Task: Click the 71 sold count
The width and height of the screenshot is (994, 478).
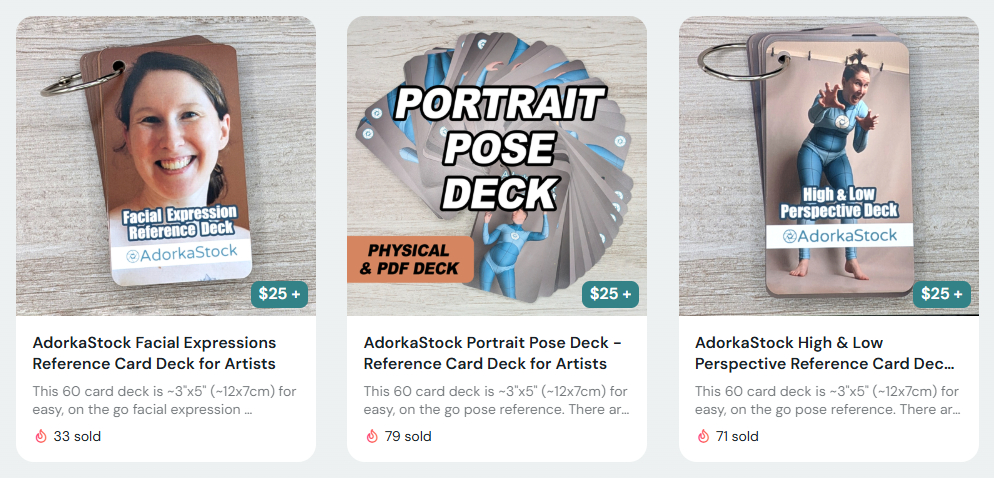Action: [739, 436]
